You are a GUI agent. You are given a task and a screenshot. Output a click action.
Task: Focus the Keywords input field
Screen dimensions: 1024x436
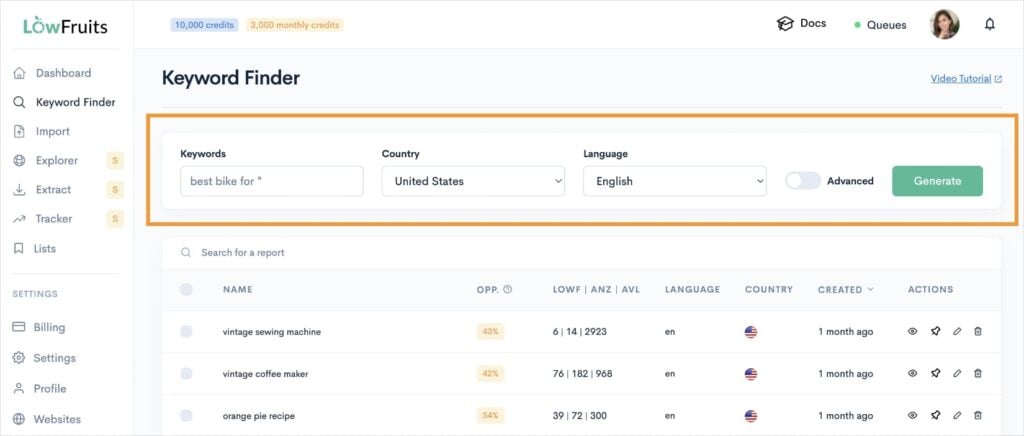[271, 181]
